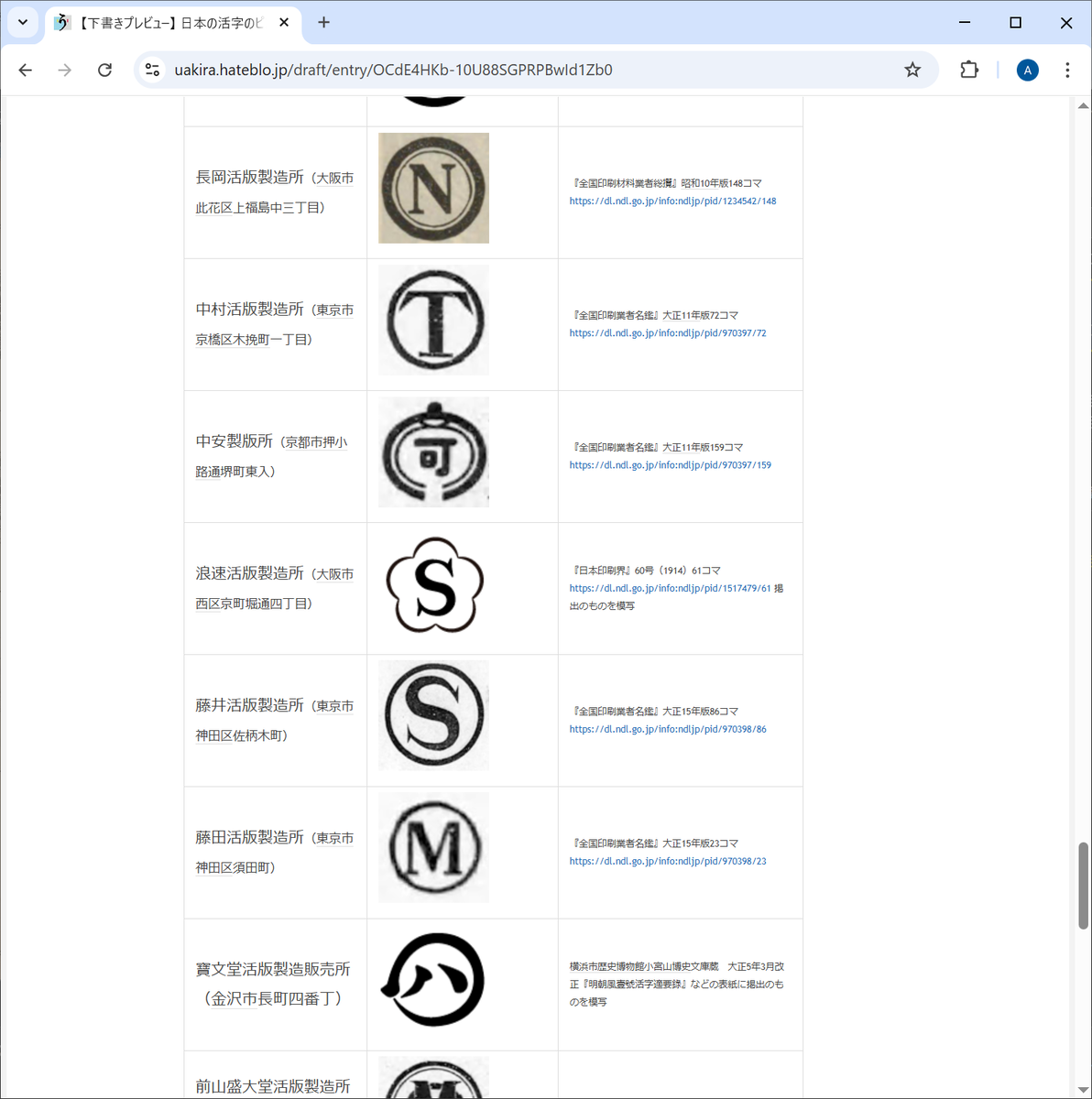The width and height of the screenshot is (1092, 1099).
Task: Click the 浪速活版製造所 company name
Action: [249, 572]
